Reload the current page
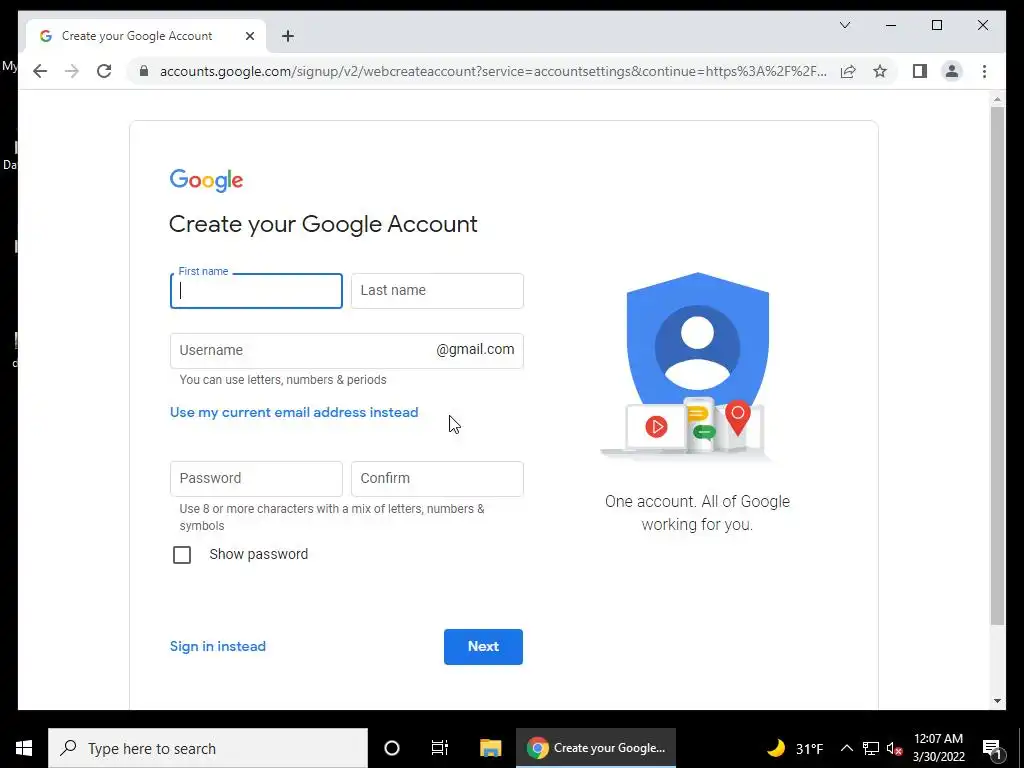This screenshot has width=1024, height=768. click(x=104, y=71)
